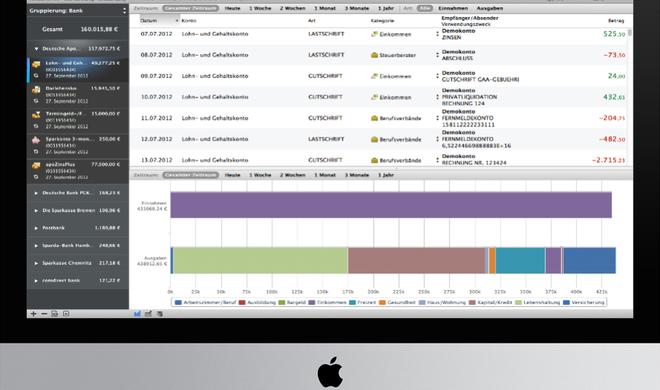Switch to the blue bar chart view icon

(x=137, y=314)
